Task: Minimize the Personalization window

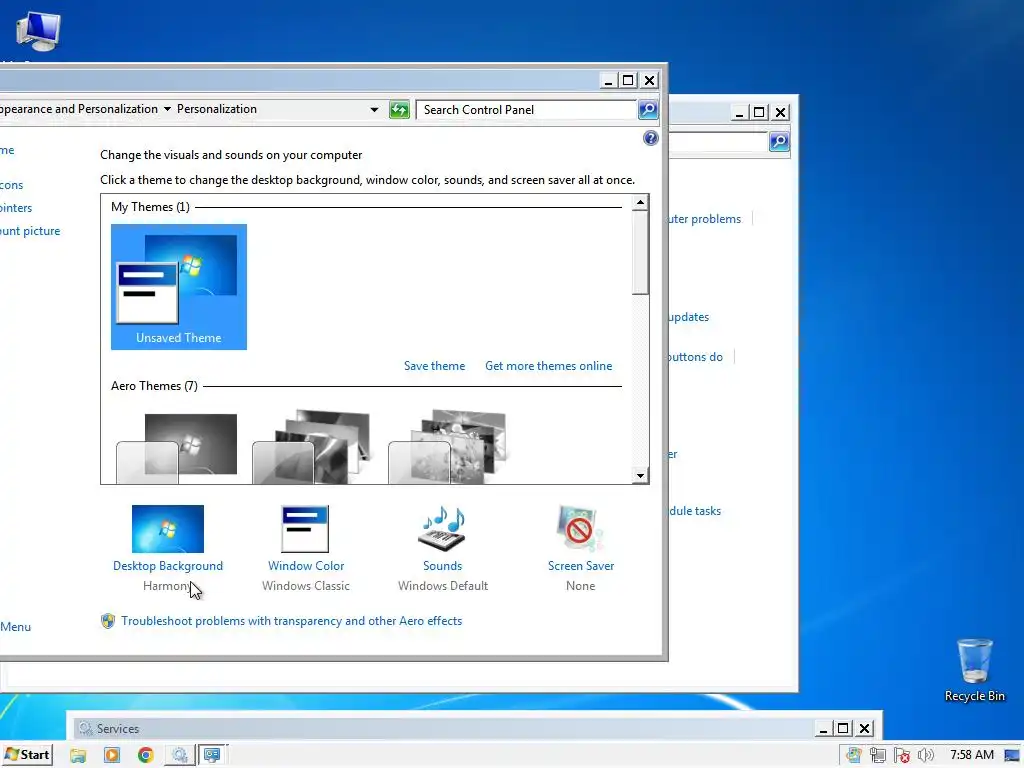Action: pos(608,80)
